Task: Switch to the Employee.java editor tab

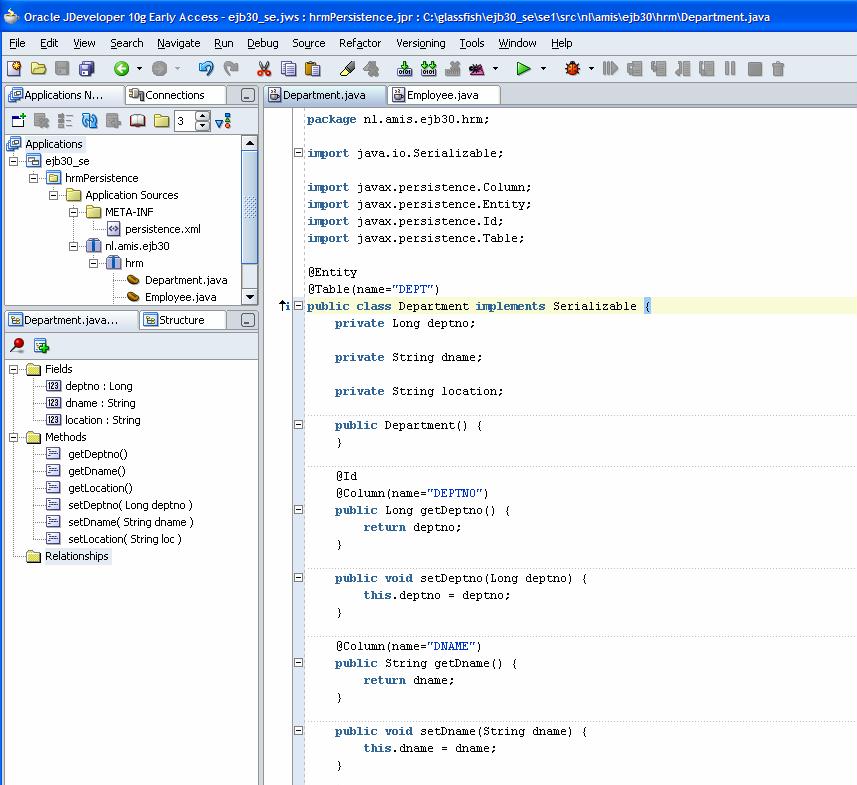Action: (442, 95)
